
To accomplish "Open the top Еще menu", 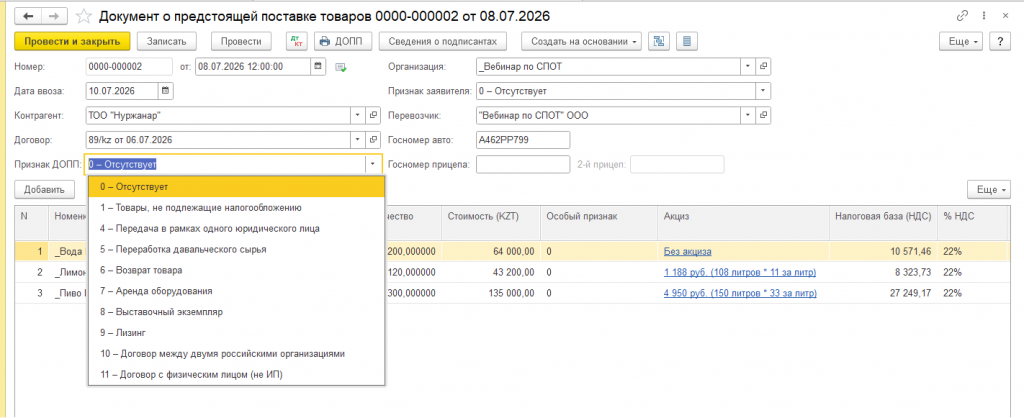I will click(x=961, y=41).
